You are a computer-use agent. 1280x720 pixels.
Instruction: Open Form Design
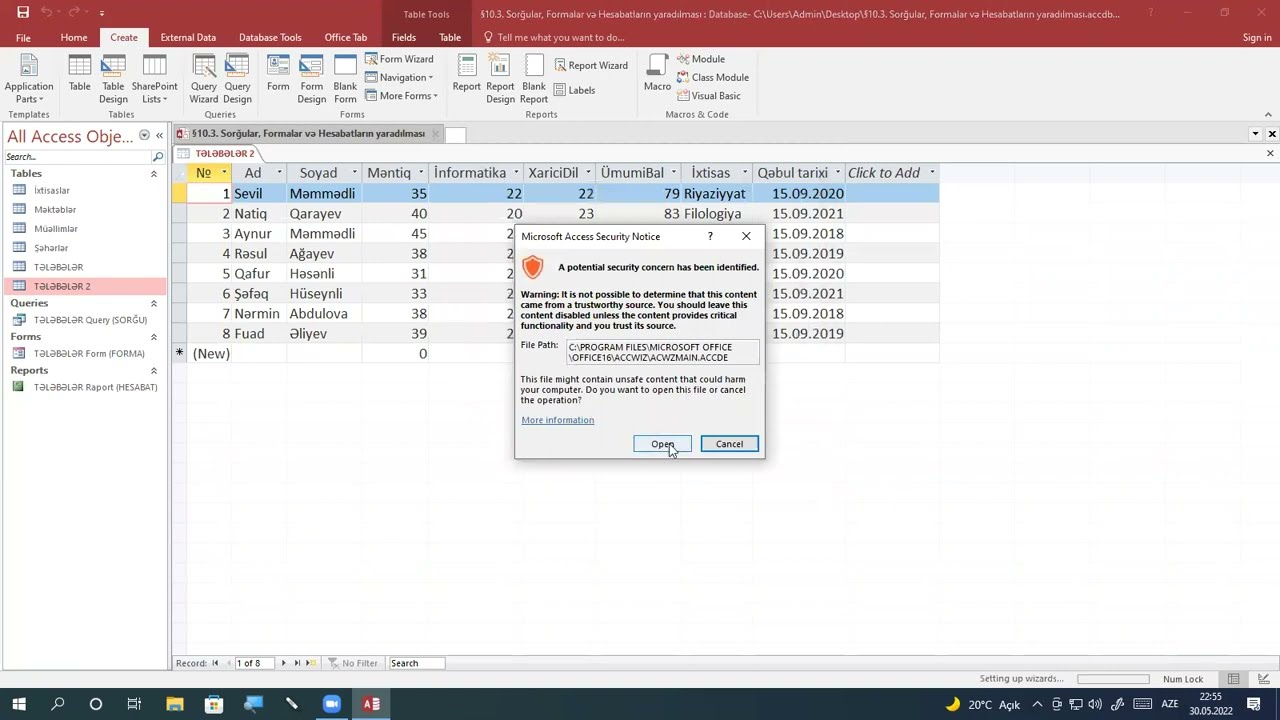(x=311, y=78)
